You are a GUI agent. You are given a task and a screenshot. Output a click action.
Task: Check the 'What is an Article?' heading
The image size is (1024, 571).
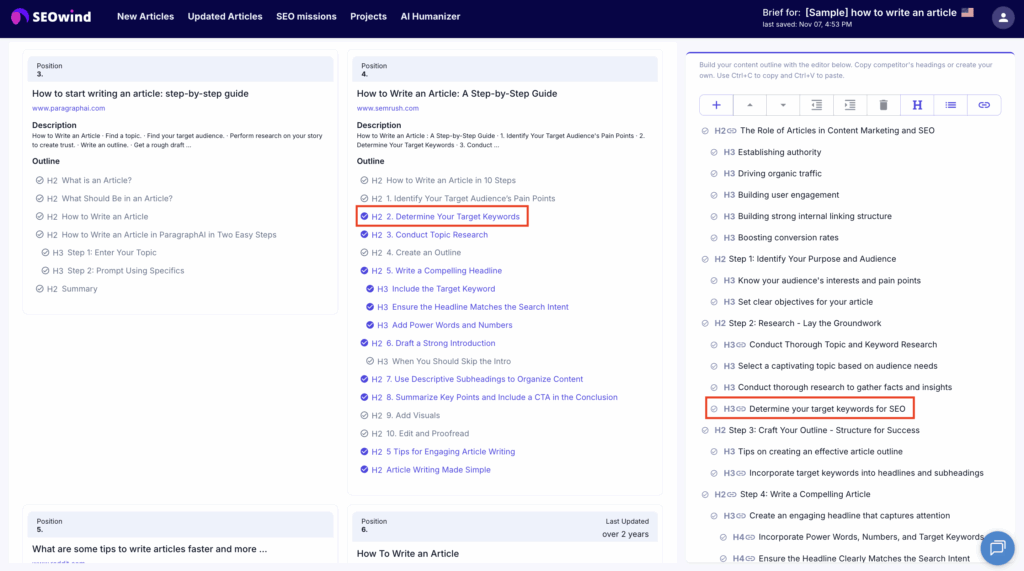tap(39, 181)
